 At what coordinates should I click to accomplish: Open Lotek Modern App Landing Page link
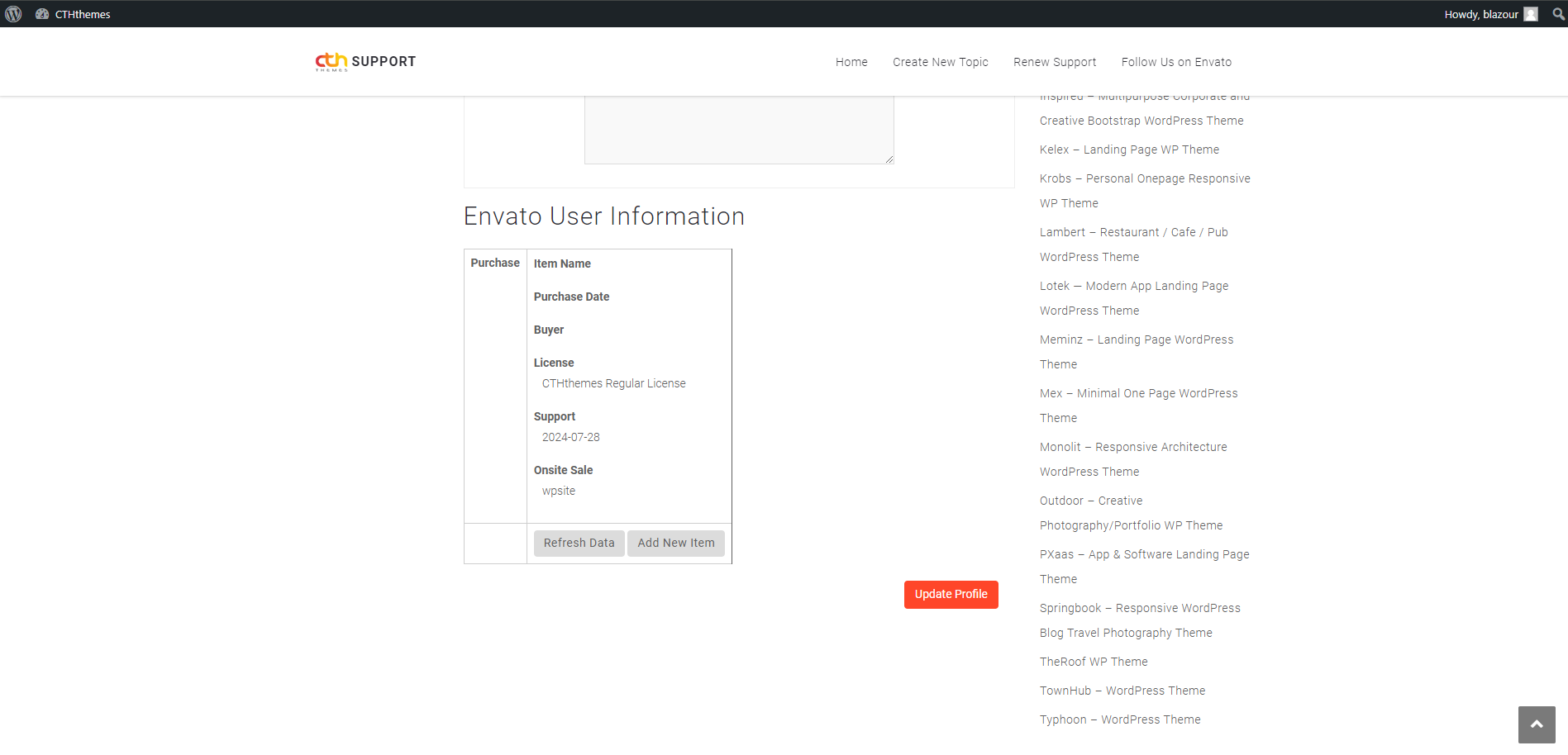click(x=1134, y=298)
